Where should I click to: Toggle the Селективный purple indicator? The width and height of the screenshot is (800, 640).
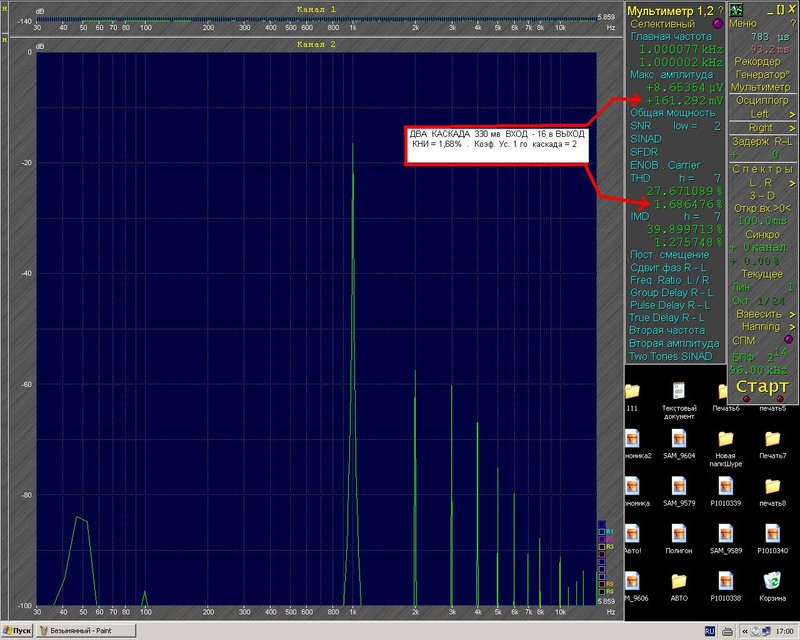(717, 23)
